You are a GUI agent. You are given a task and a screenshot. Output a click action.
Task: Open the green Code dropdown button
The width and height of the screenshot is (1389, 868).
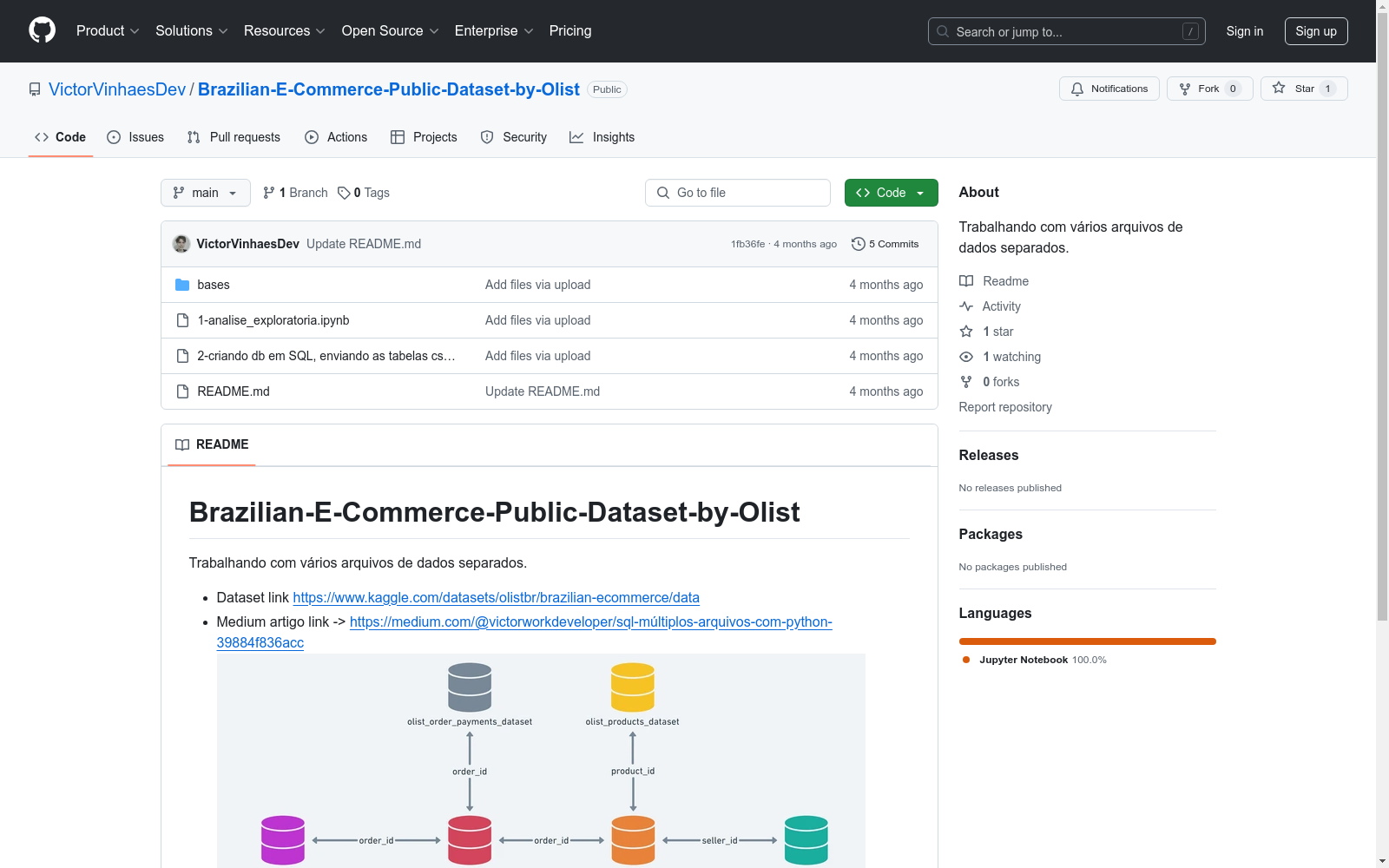891,193
